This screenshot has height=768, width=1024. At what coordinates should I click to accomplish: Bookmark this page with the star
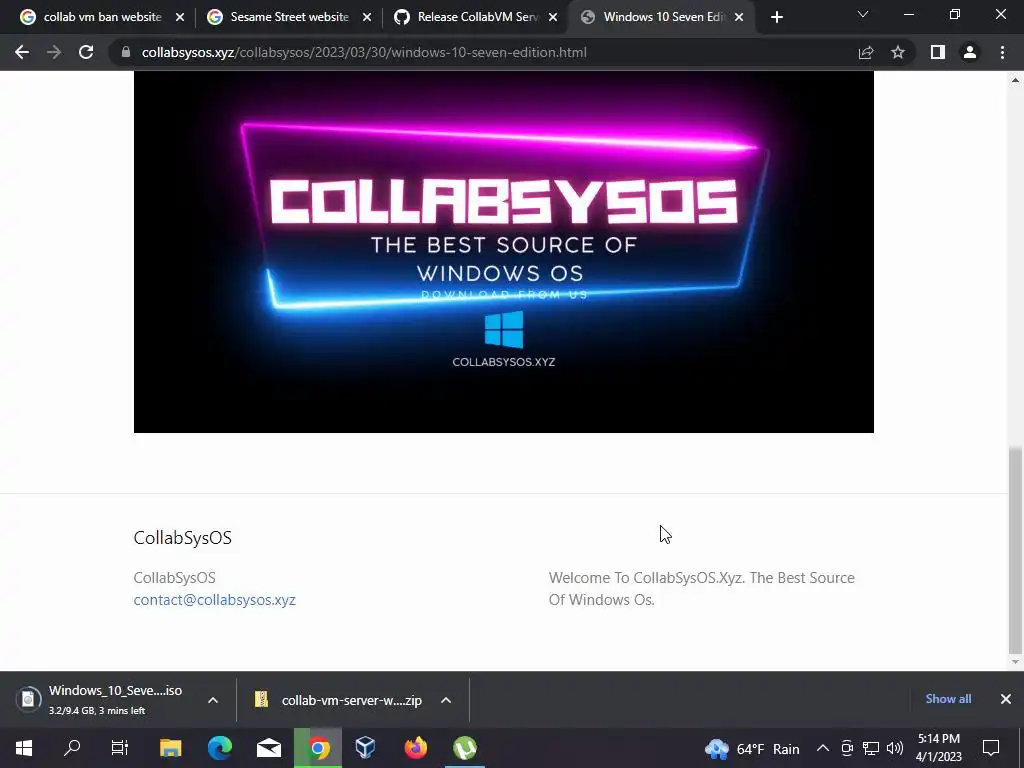(898, 52)
